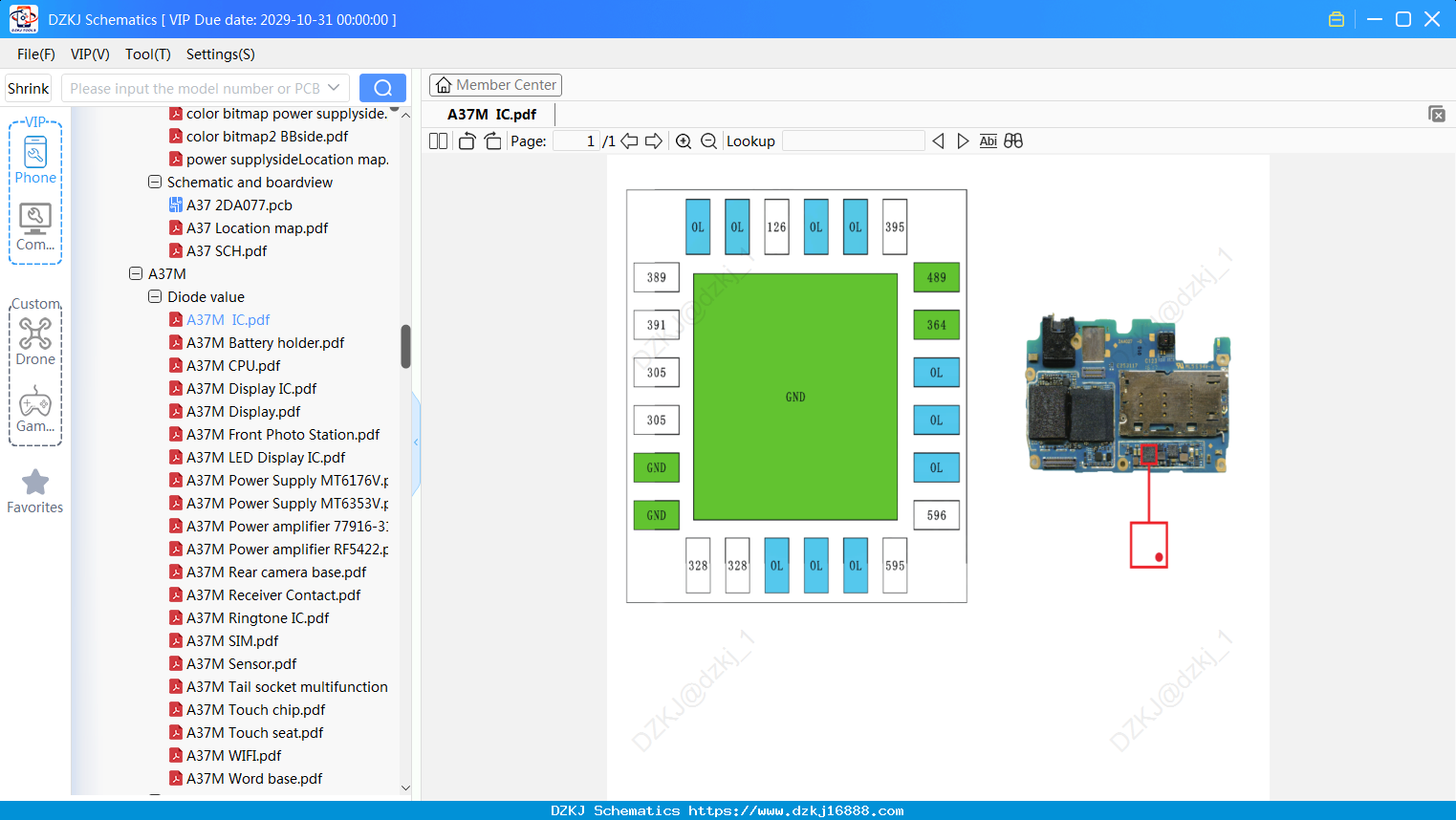Select the A37M IC.pdf tab
The image size is (1456, 820).
pos(491,115)
